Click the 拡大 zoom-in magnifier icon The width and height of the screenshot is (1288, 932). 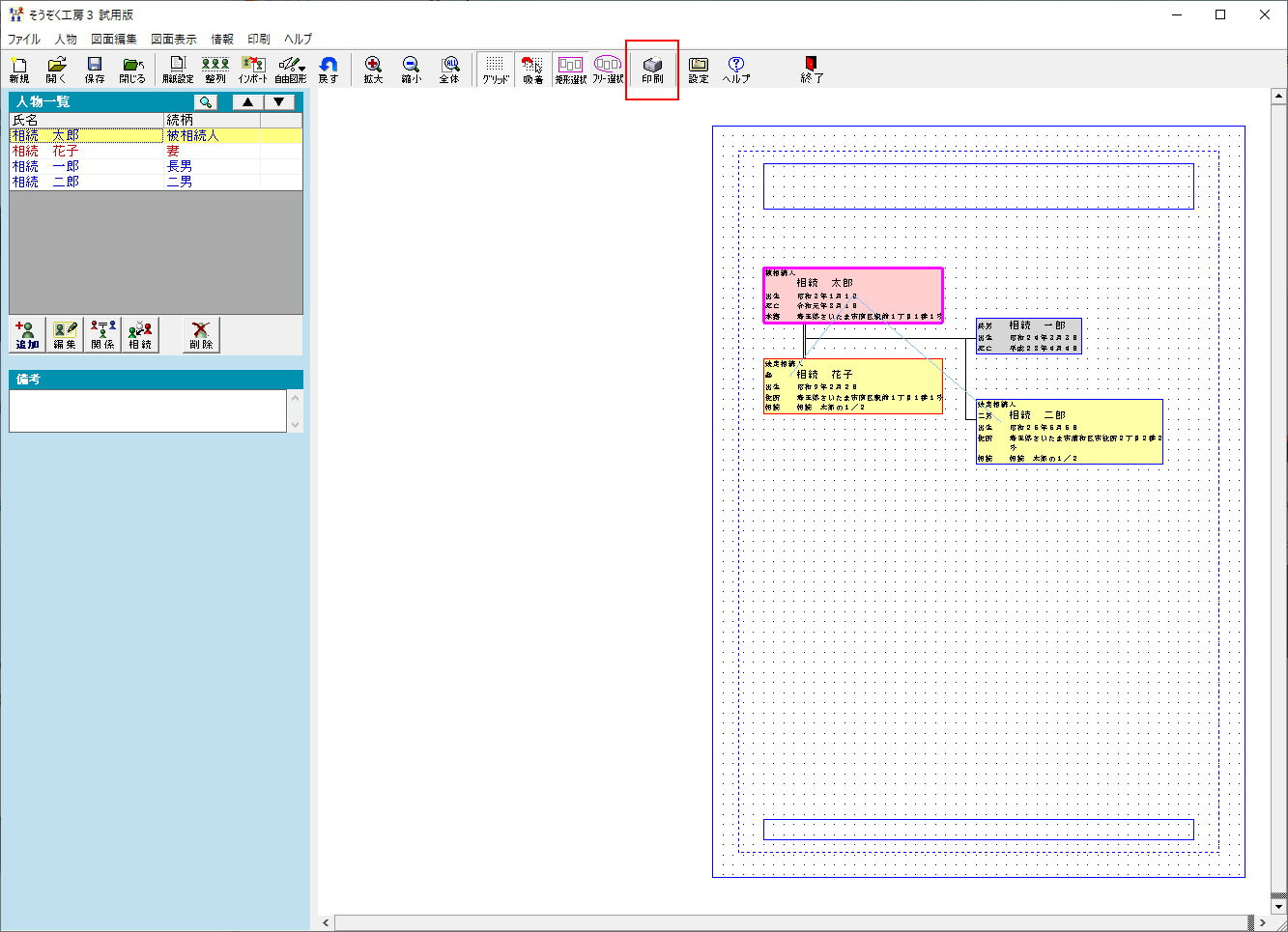(x=373, y=70)
